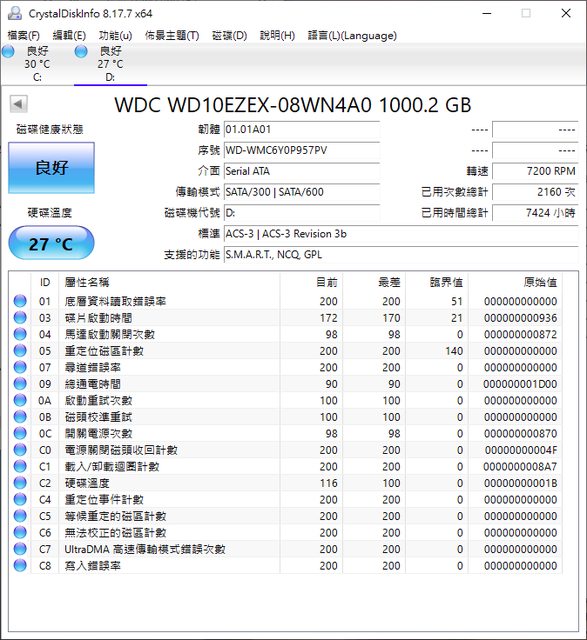Viewport: 587px width, 640px height.
Task: Open the 語言(L)(Language) menu
Action: coord(352,36)
